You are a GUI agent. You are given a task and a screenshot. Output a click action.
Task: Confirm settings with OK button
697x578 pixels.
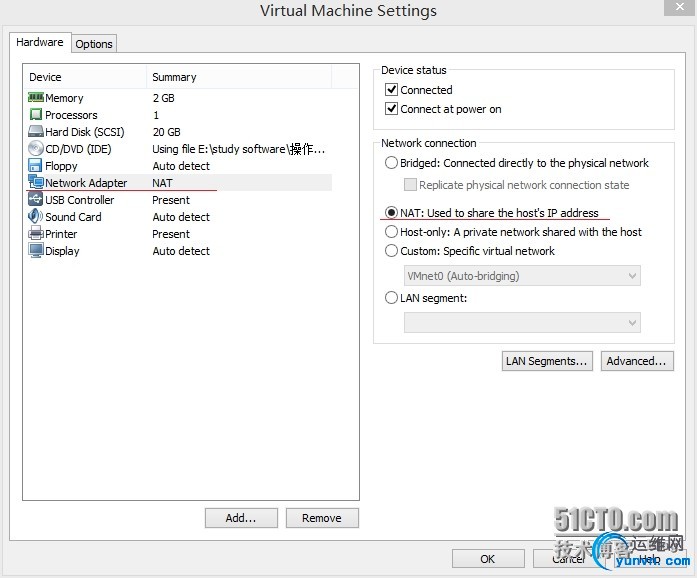488,559
